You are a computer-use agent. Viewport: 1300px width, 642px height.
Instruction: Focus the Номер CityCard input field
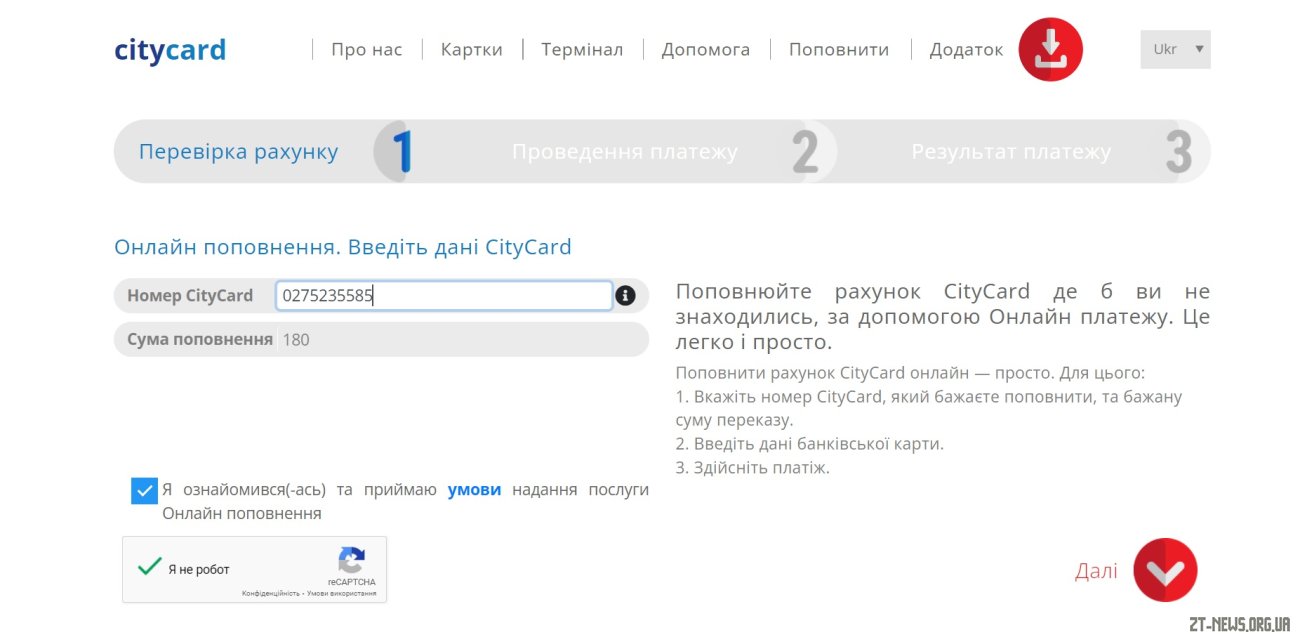coord(443,296)
